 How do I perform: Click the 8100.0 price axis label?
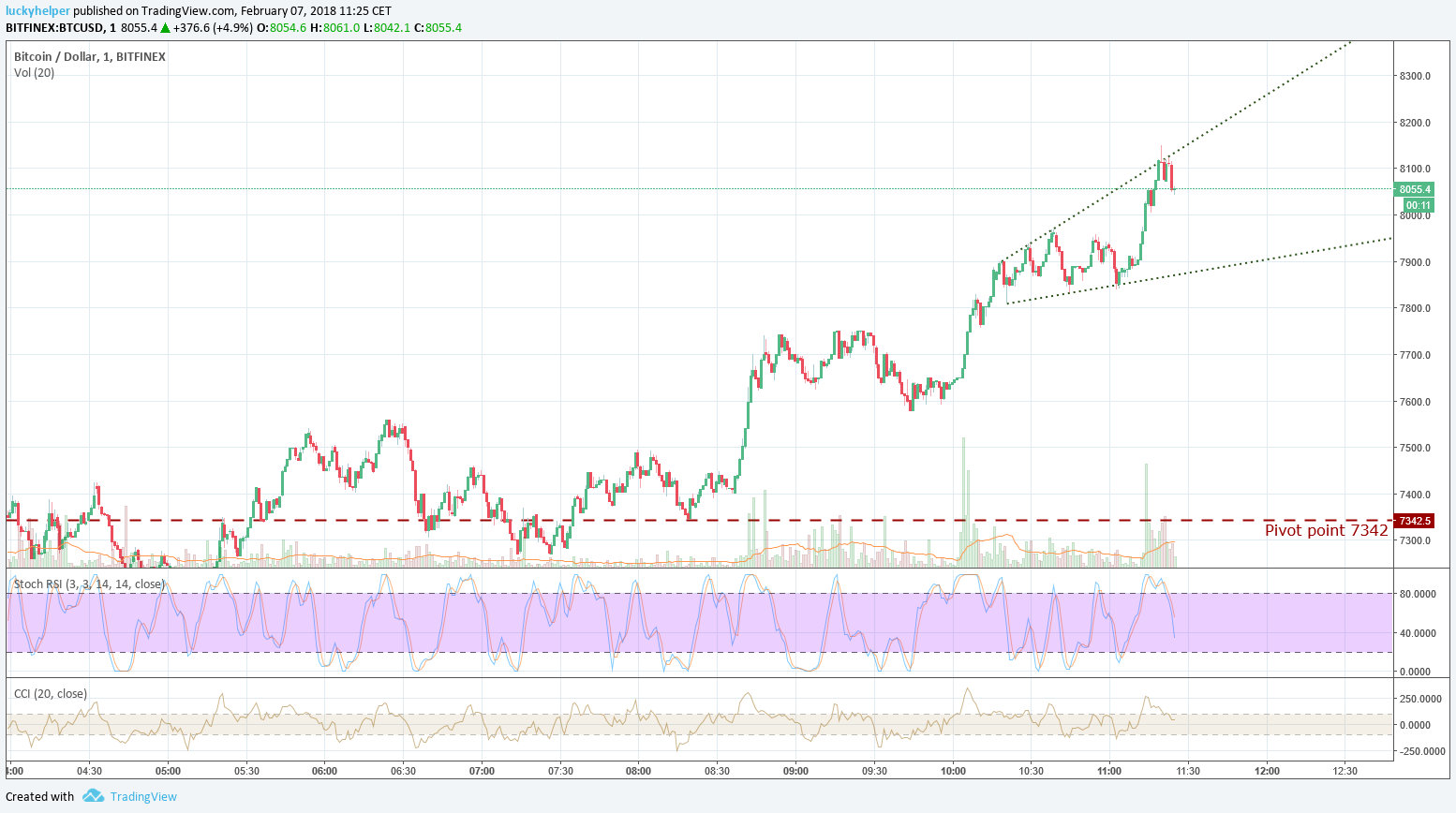[1415, 169]
